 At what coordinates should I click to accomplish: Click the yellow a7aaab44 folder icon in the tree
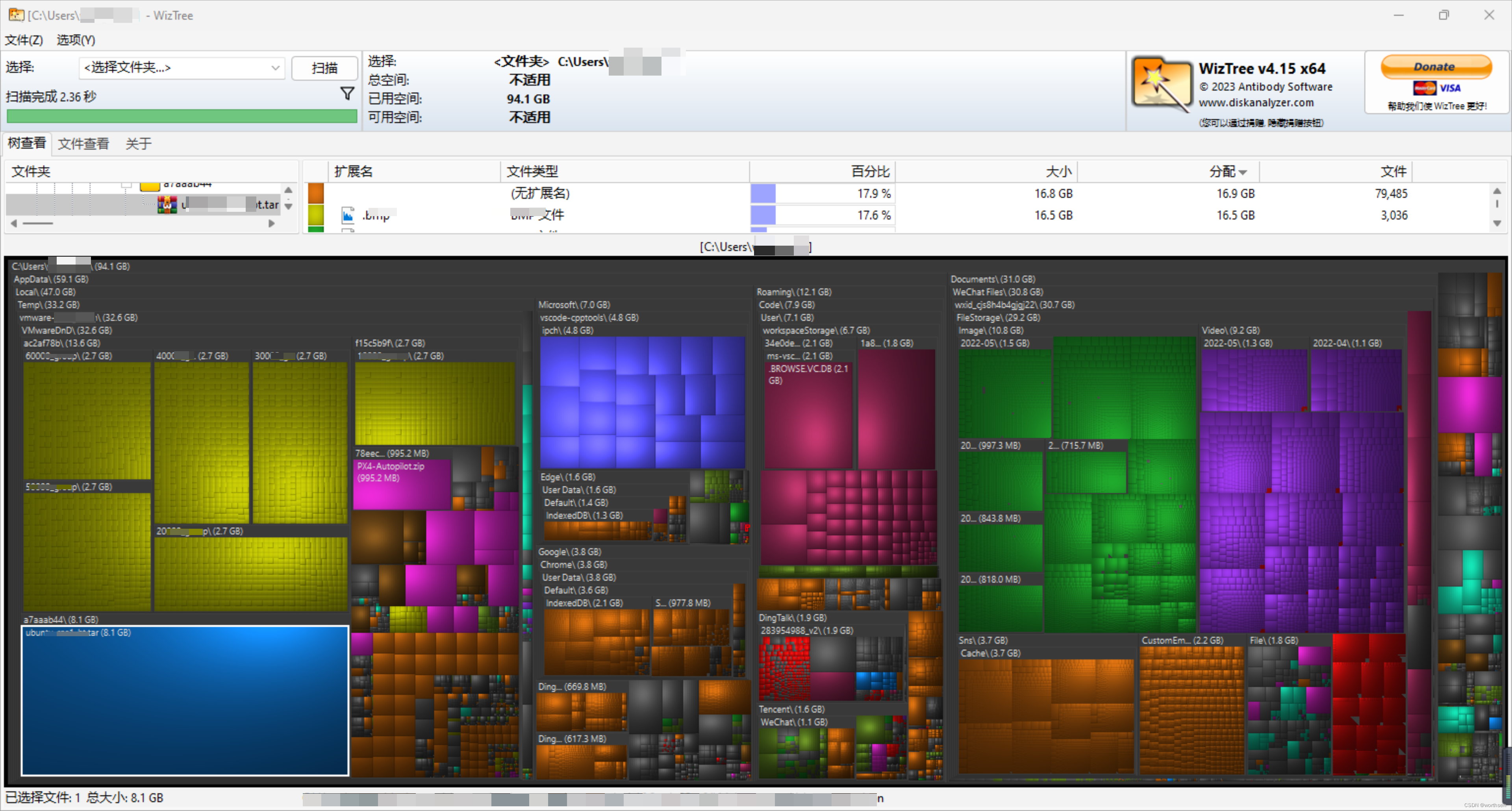[150, 186]
